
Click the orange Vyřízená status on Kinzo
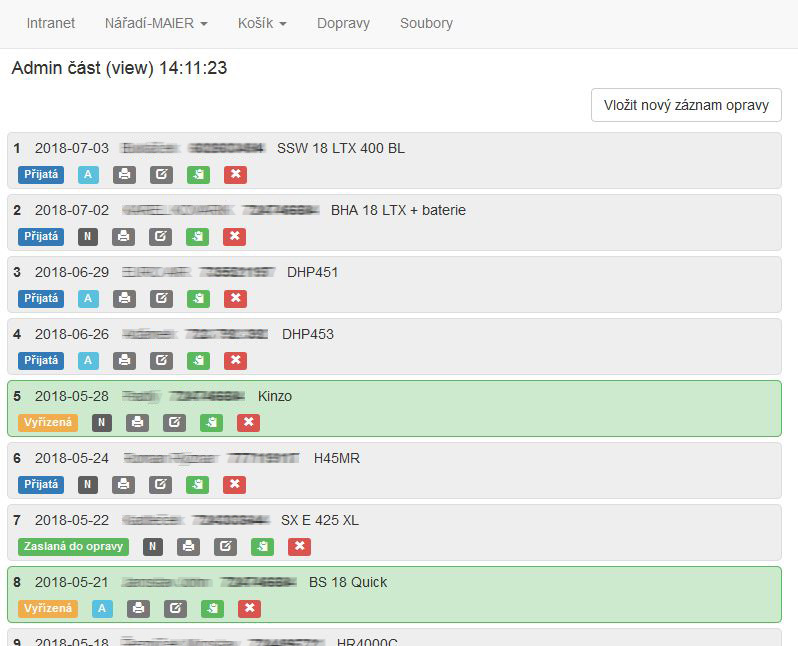[48, 423]
